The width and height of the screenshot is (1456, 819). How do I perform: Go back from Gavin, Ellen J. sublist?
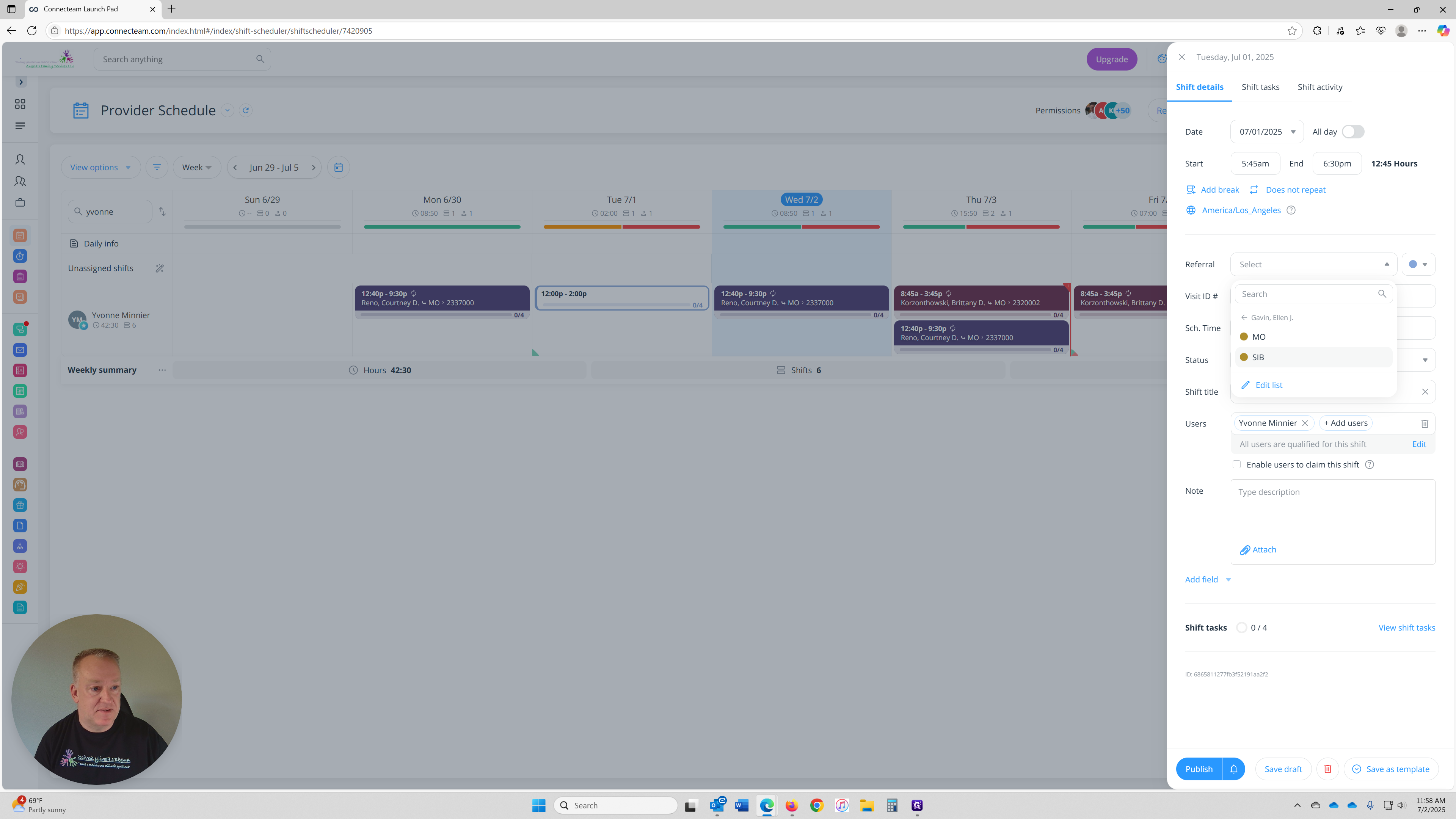click(1244, 318)
